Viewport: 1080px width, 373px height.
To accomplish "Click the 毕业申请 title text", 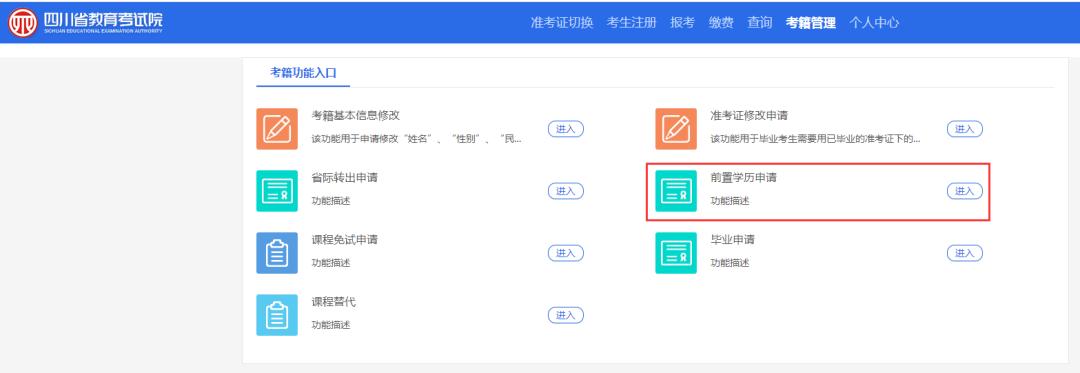I will (732, 239).
